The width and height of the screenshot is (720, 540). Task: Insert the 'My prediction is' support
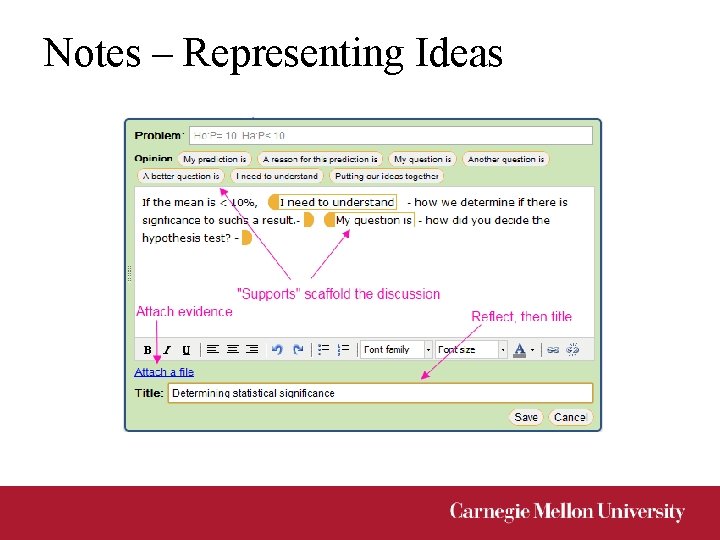click(x=214, y=159)
